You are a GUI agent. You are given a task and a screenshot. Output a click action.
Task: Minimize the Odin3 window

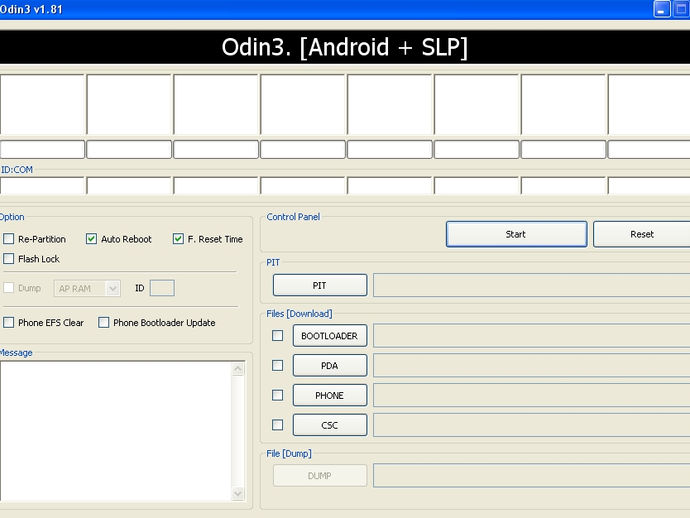(x=662, y=9)
